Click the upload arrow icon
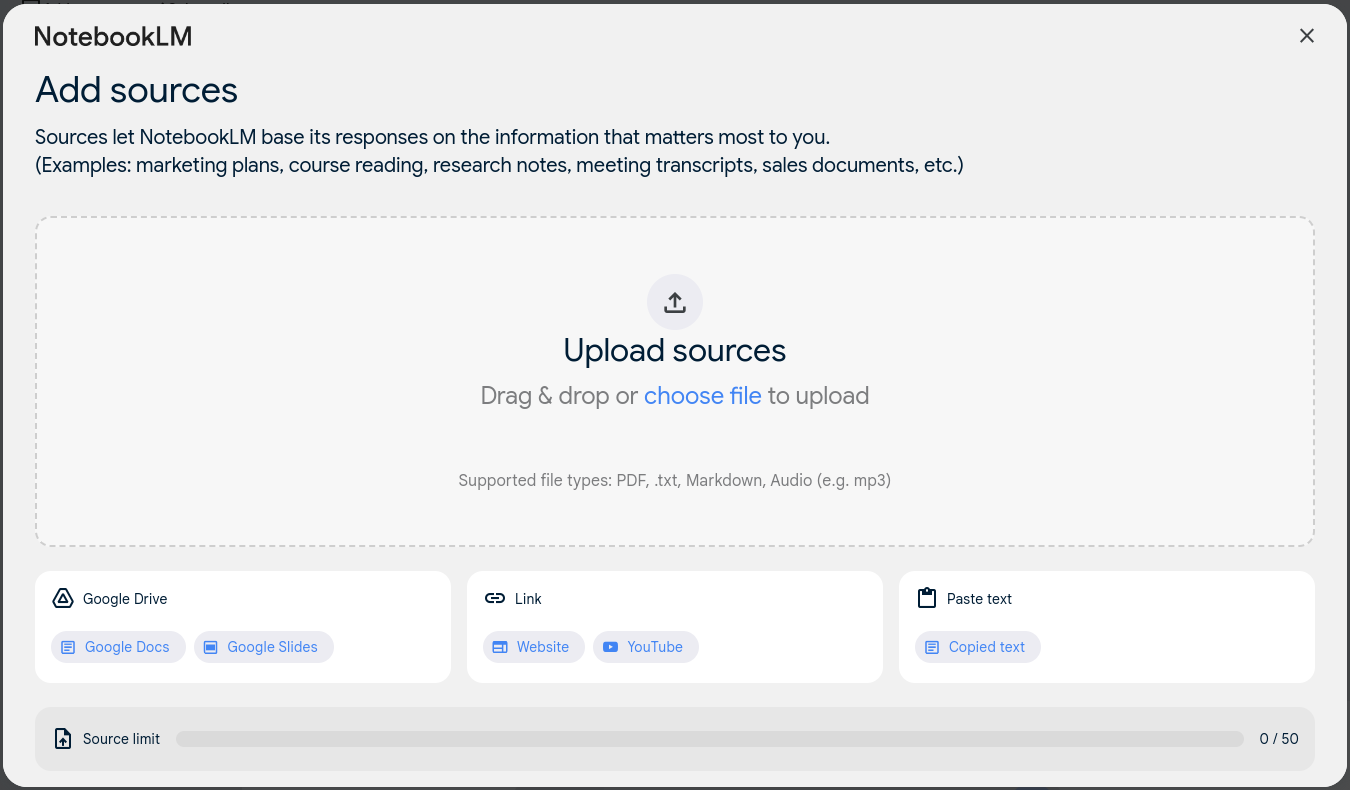1350x790 pixels. pyautogui.click(x=675, y=302)
